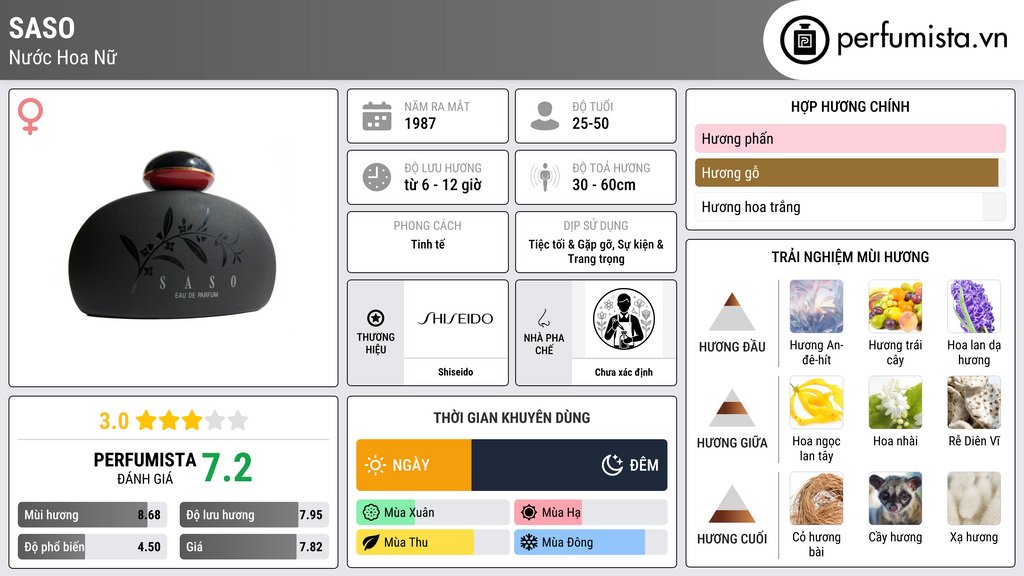Click the person icon beside Độ tuổi
1024x576 pixels.
(545, 116)
